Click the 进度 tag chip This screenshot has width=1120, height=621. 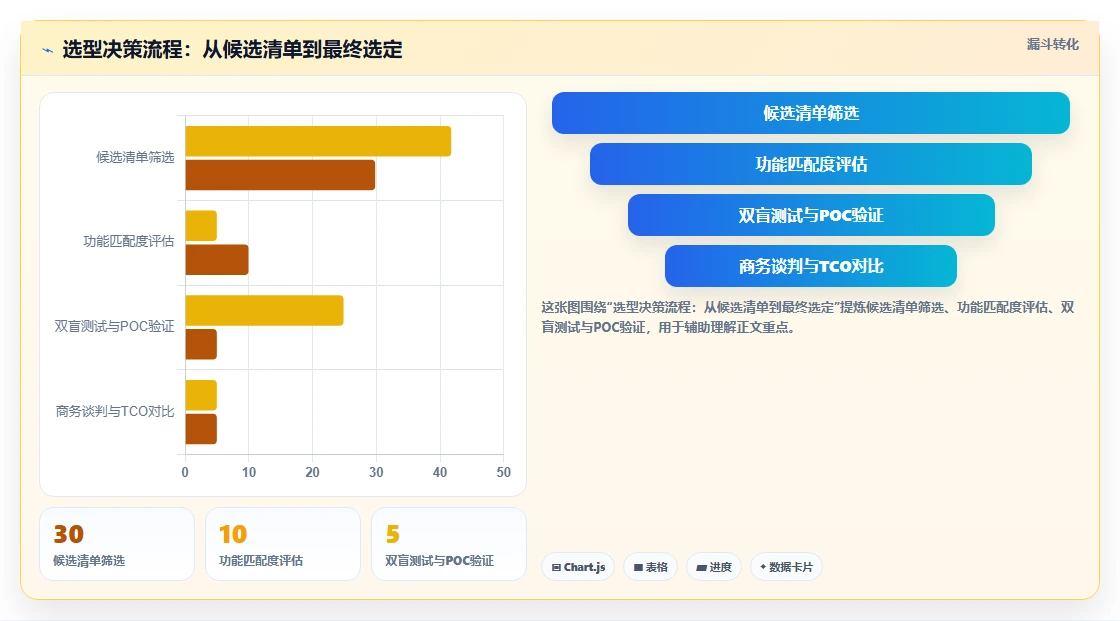(x=714, y=567)
